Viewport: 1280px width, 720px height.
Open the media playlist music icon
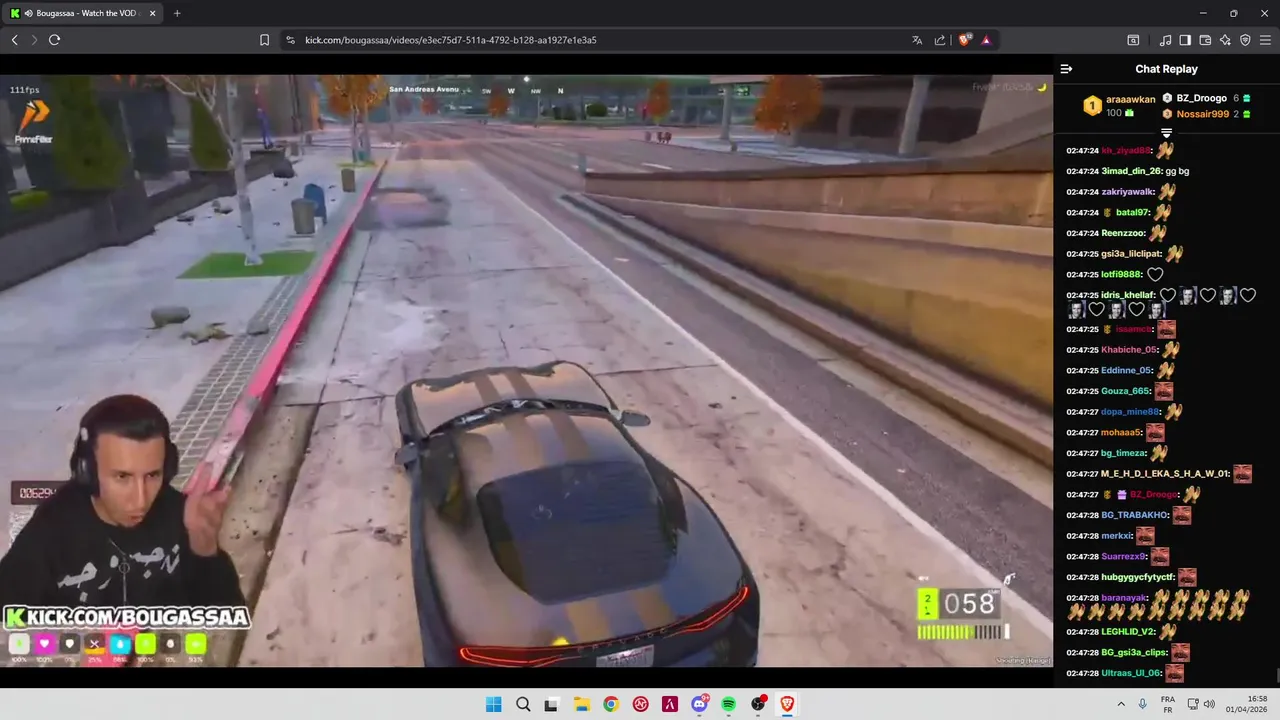(1165, 40)
